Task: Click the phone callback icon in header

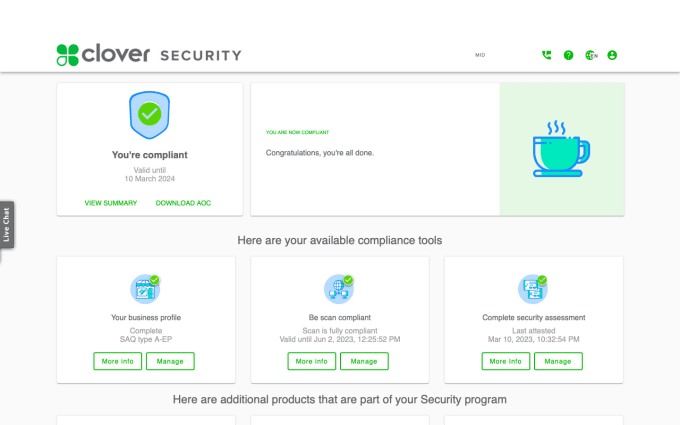Action: coord(546,55)
